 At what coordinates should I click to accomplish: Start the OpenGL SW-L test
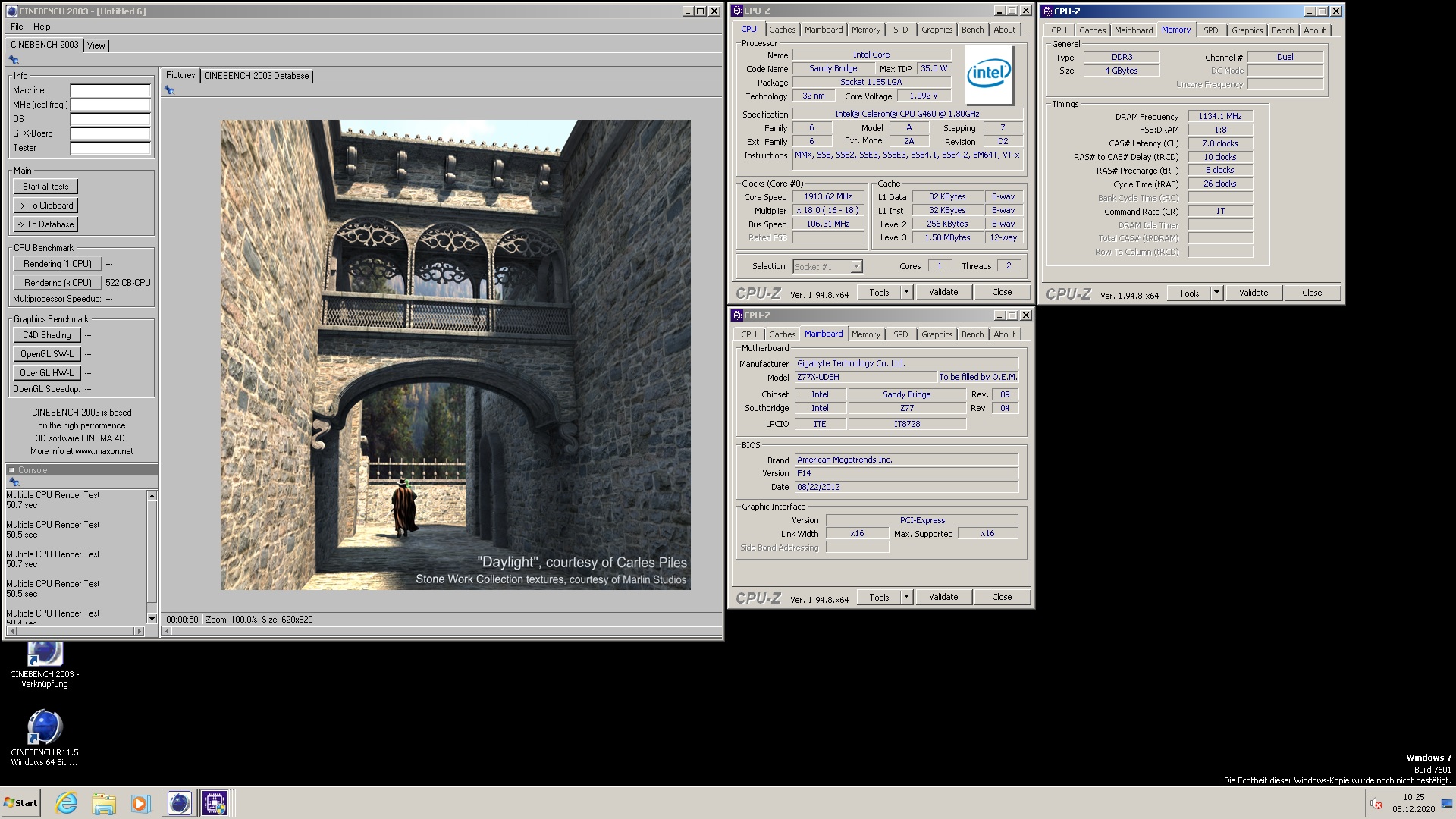coord(47,354)
